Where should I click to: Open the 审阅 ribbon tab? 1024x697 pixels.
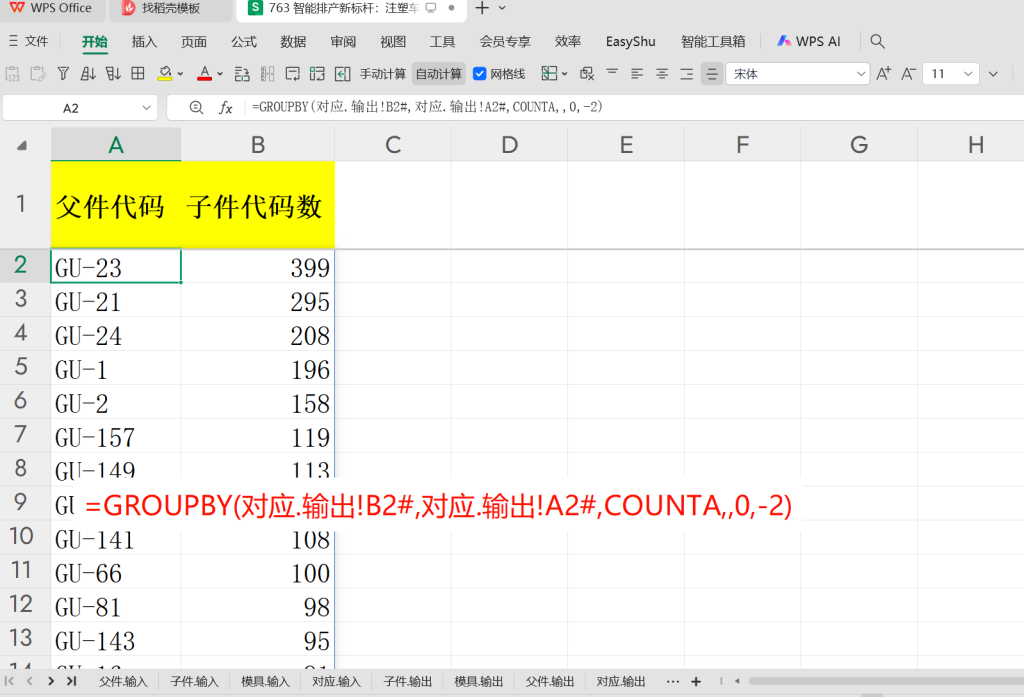(x=343, y=41)
